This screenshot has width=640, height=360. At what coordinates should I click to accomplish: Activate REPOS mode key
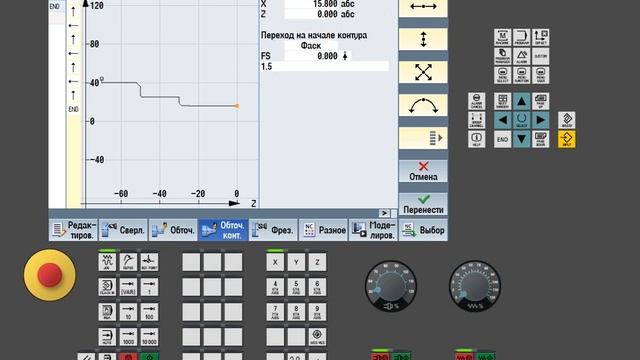[128, 262]
